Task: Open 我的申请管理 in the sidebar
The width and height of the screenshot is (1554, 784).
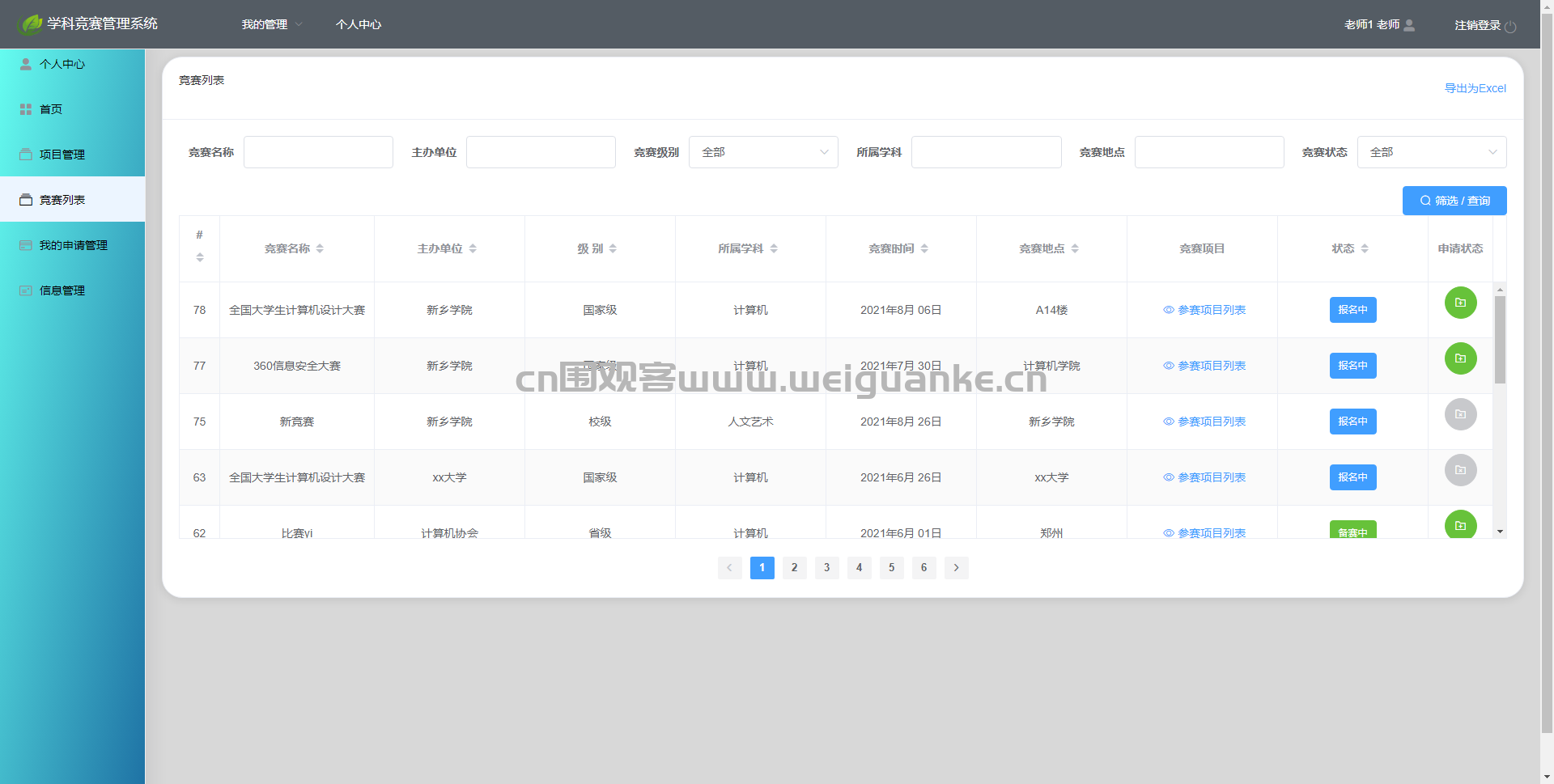Action: pyautogui.click(x=72, y=245)
